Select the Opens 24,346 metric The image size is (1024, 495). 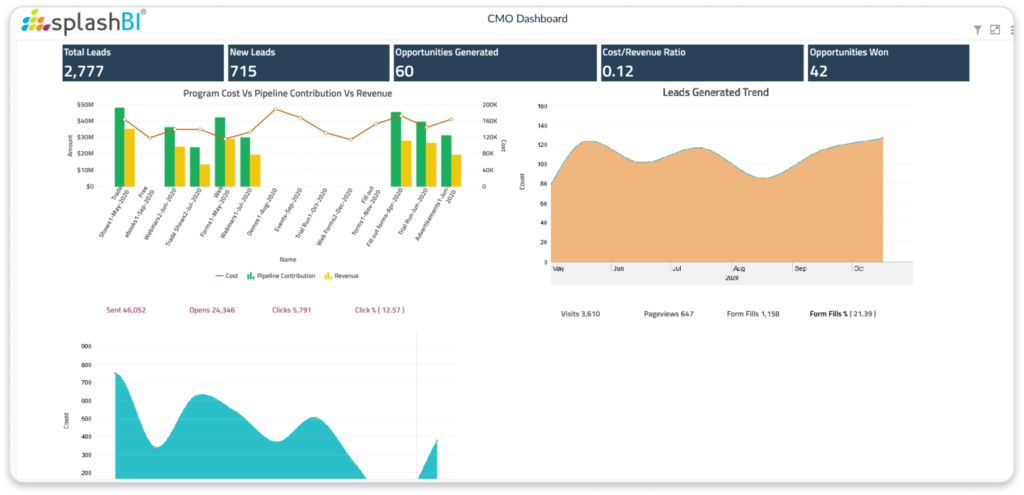pos(212,310)
